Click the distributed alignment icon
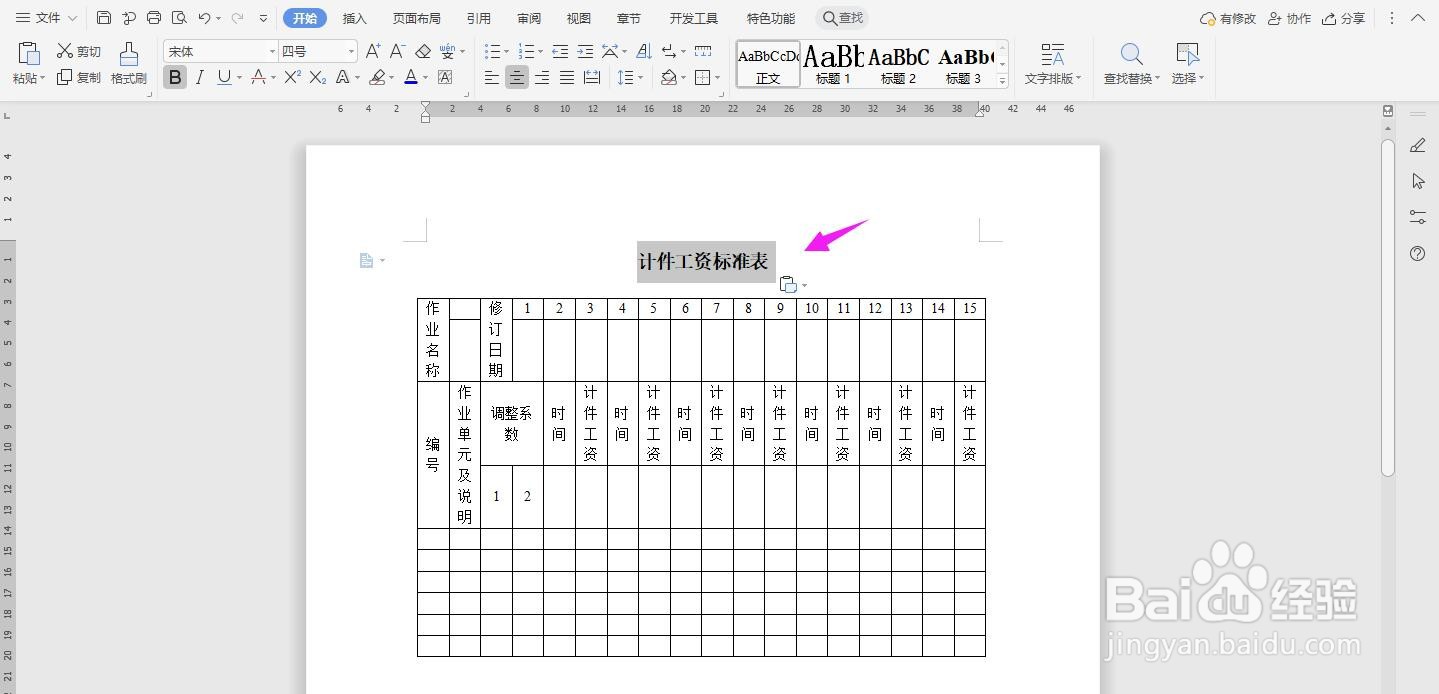 [x=592, y=77]
